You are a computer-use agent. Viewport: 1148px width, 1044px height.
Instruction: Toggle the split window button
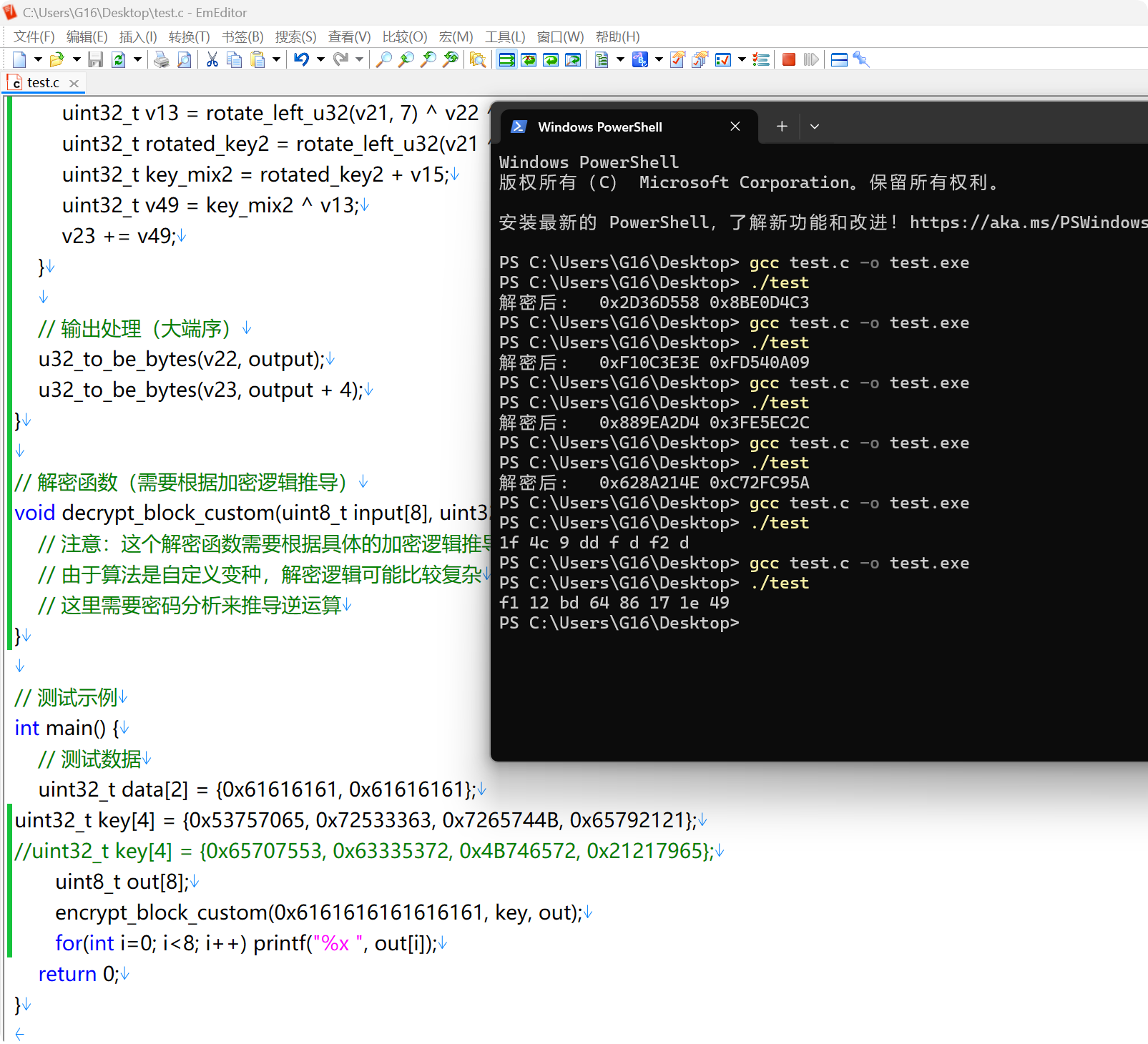[x=839, y=60]
